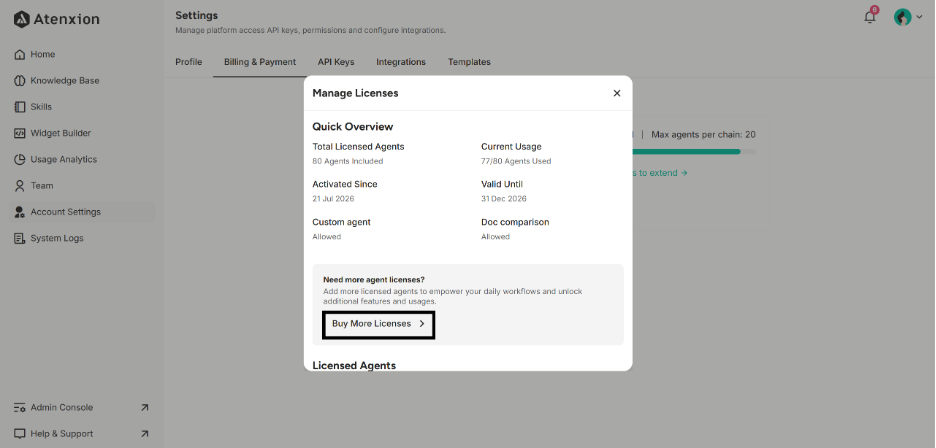
Task: Click the "Activated Since" label
Action: tap(345, 185)
